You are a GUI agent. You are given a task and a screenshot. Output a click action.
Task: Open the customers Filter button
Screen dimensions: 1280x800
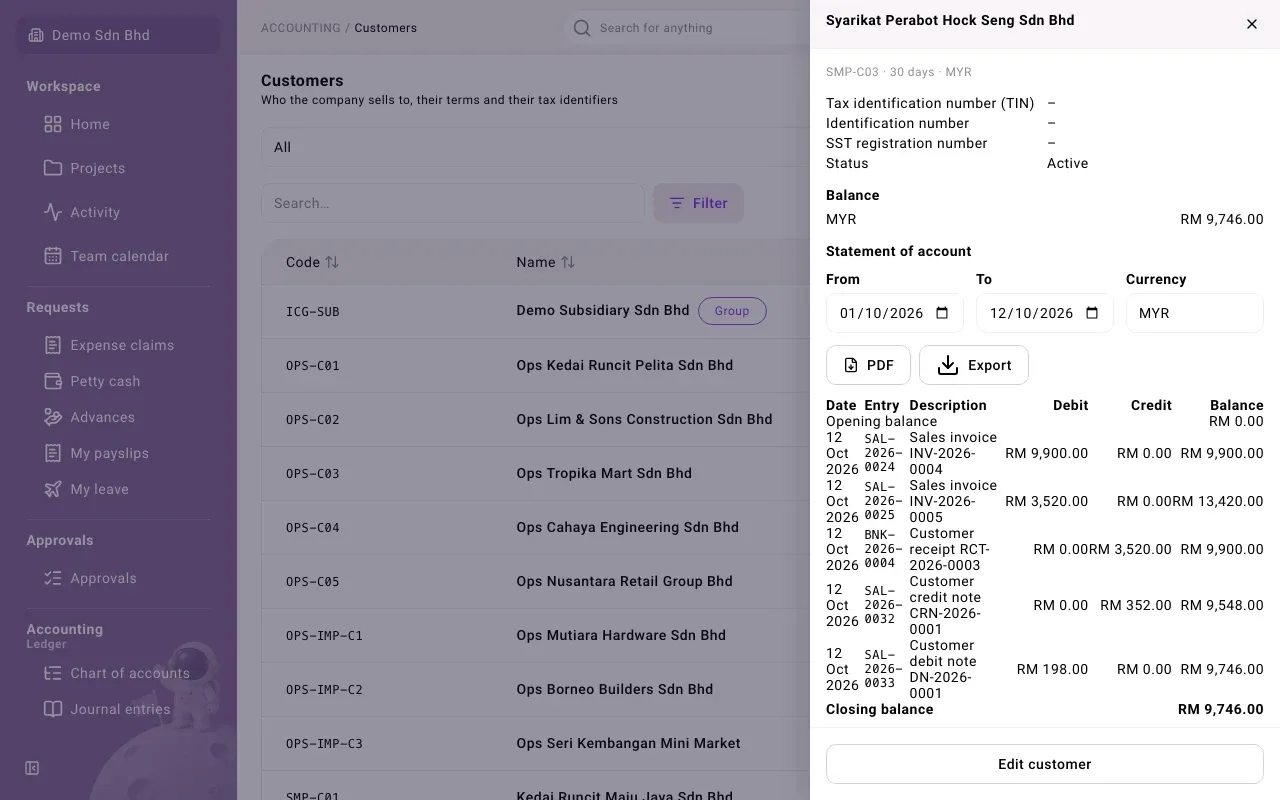tap(698, 203)
